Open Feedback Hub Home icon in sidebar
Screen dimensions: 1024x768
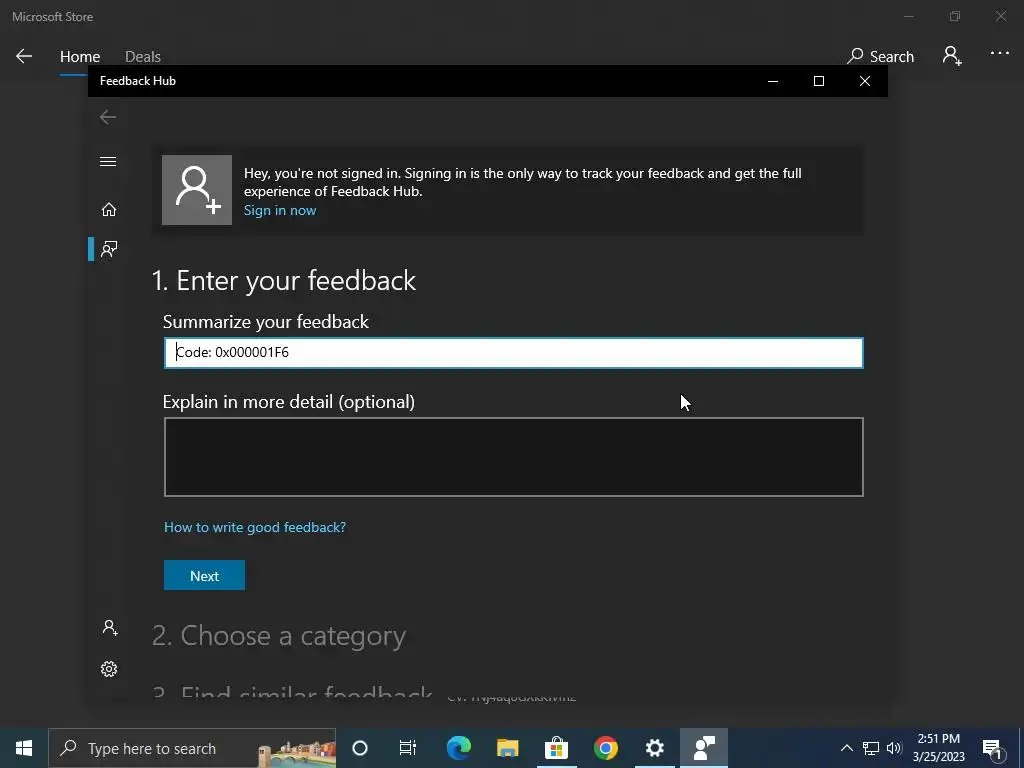pos(108,210)
